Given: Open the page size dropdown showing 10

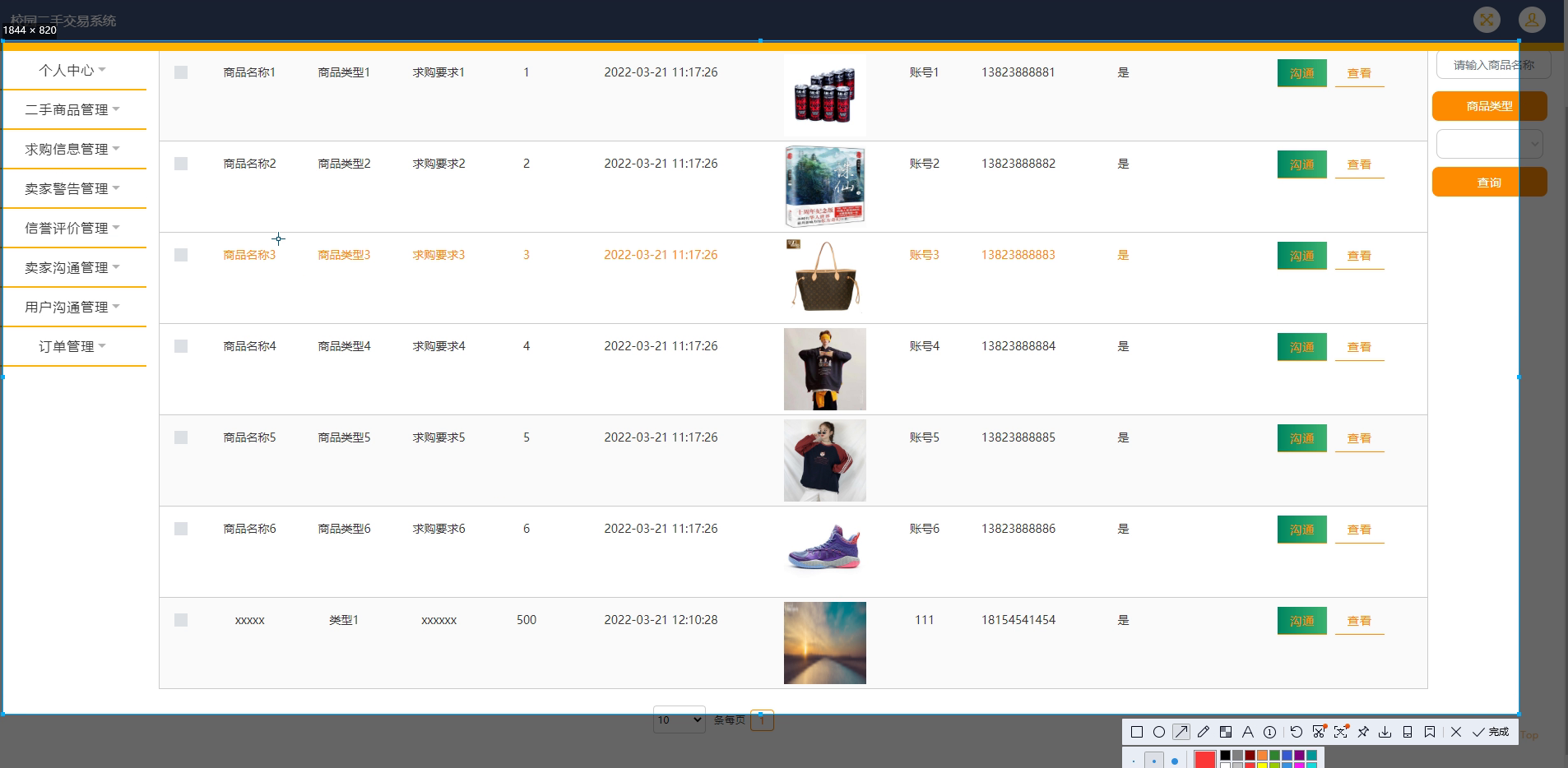Looking at the screenshot, I should (x=680, y=719).
